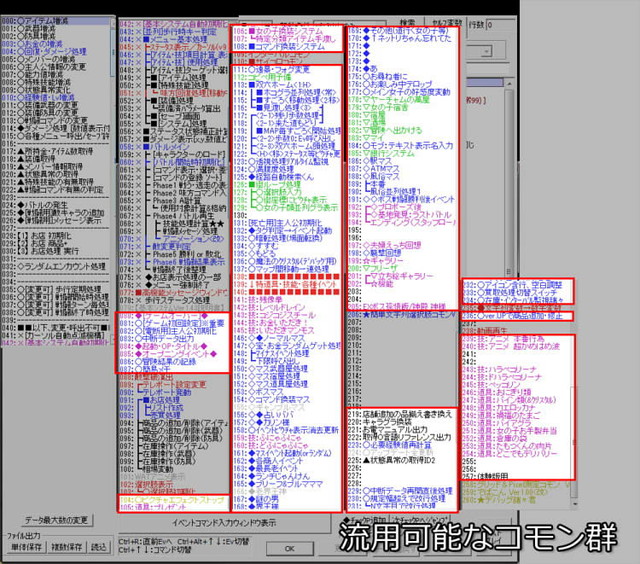Select common 000: アイテム増減
Viewport: 640px width, 564px height.
55,20
